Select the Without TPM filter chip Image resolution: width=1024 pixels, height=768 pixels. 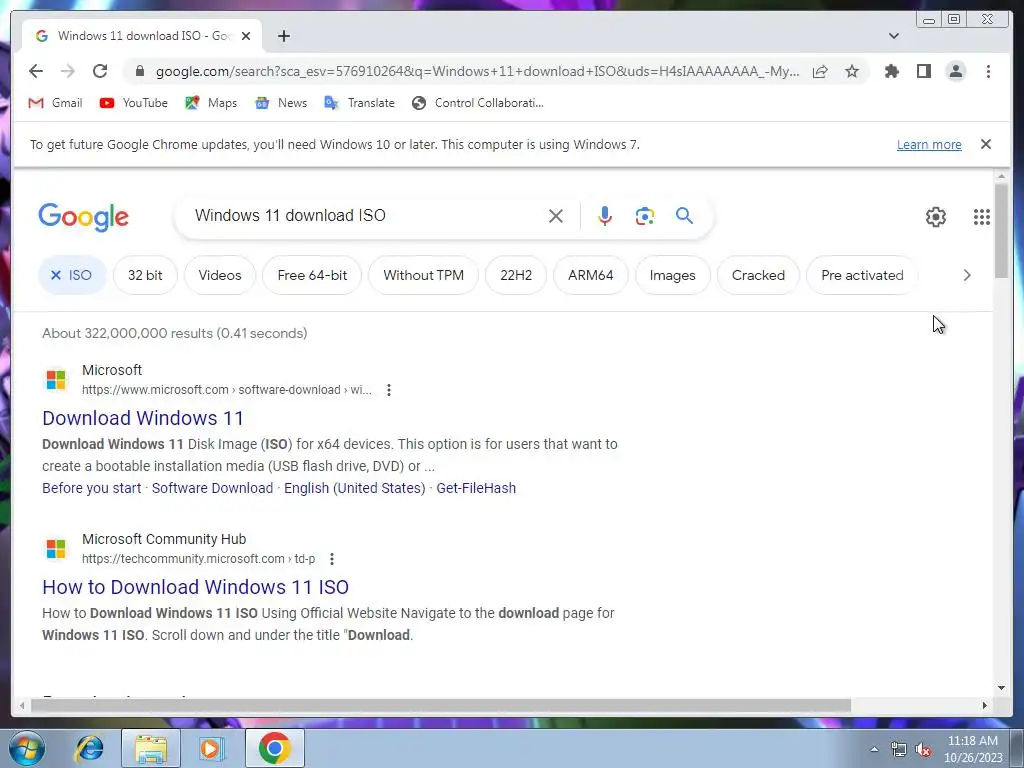pyautogui.click(x=423, y=275)
